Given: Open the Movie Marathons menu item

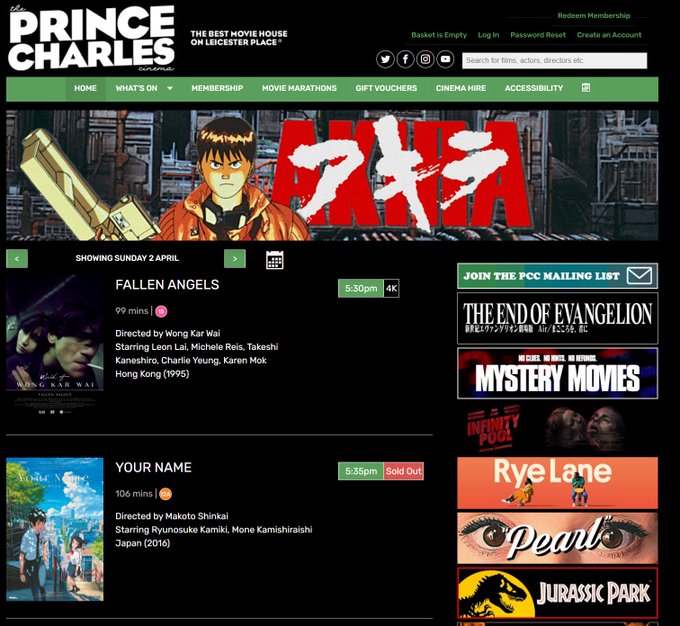Looking at the screenshot, I should 299,88.
